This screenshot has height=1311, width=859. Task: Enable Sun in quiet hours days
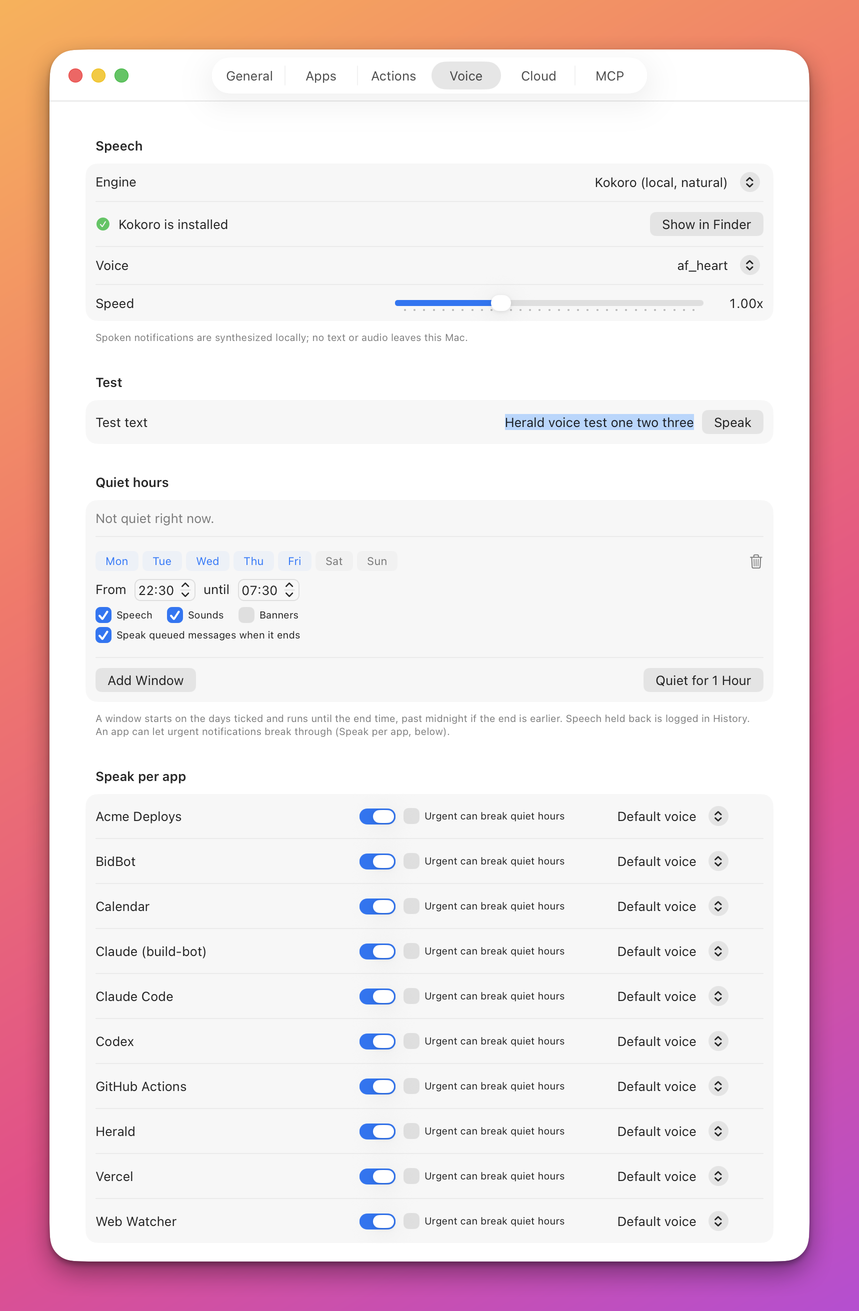(x=377, y=561)
